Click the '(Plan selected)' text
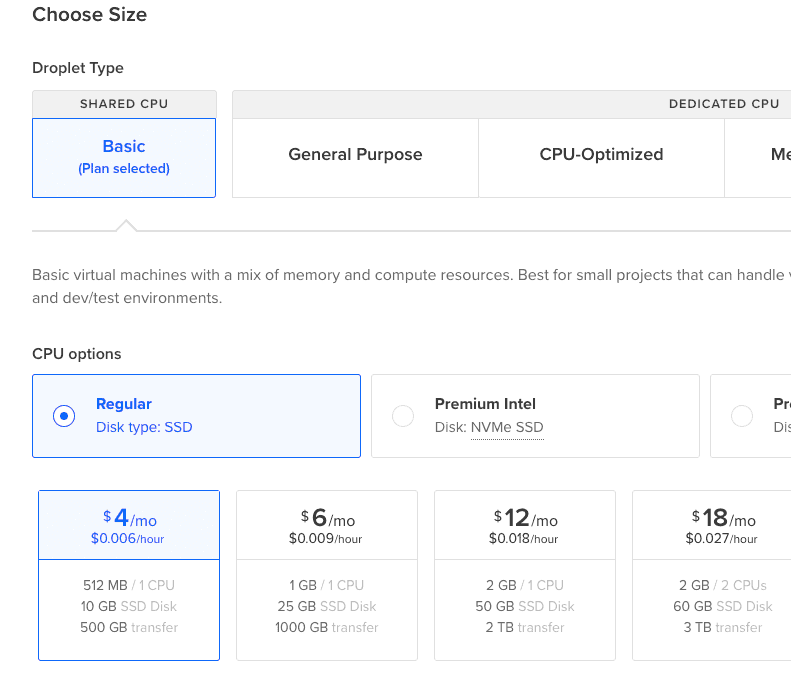 [124, 168]
